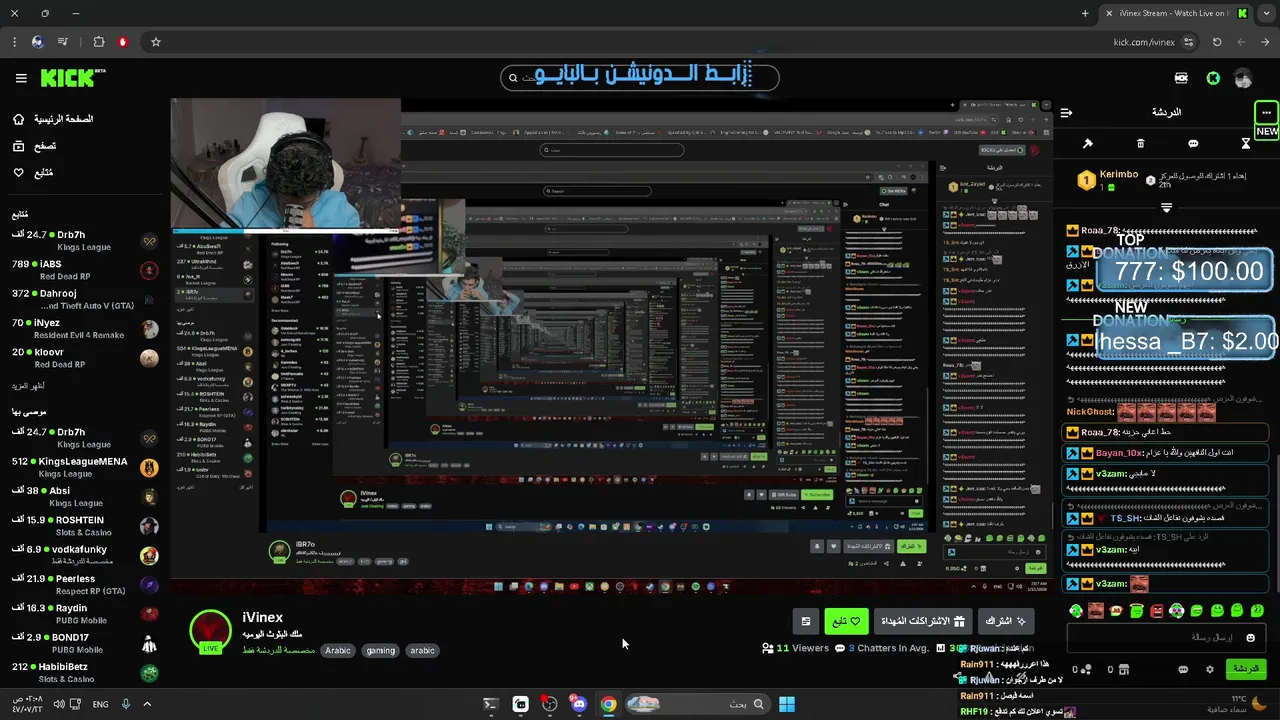Click the stream dashboard icon in Kick header
This screenshot has height=720, width=1280.
click(1181, 78)
